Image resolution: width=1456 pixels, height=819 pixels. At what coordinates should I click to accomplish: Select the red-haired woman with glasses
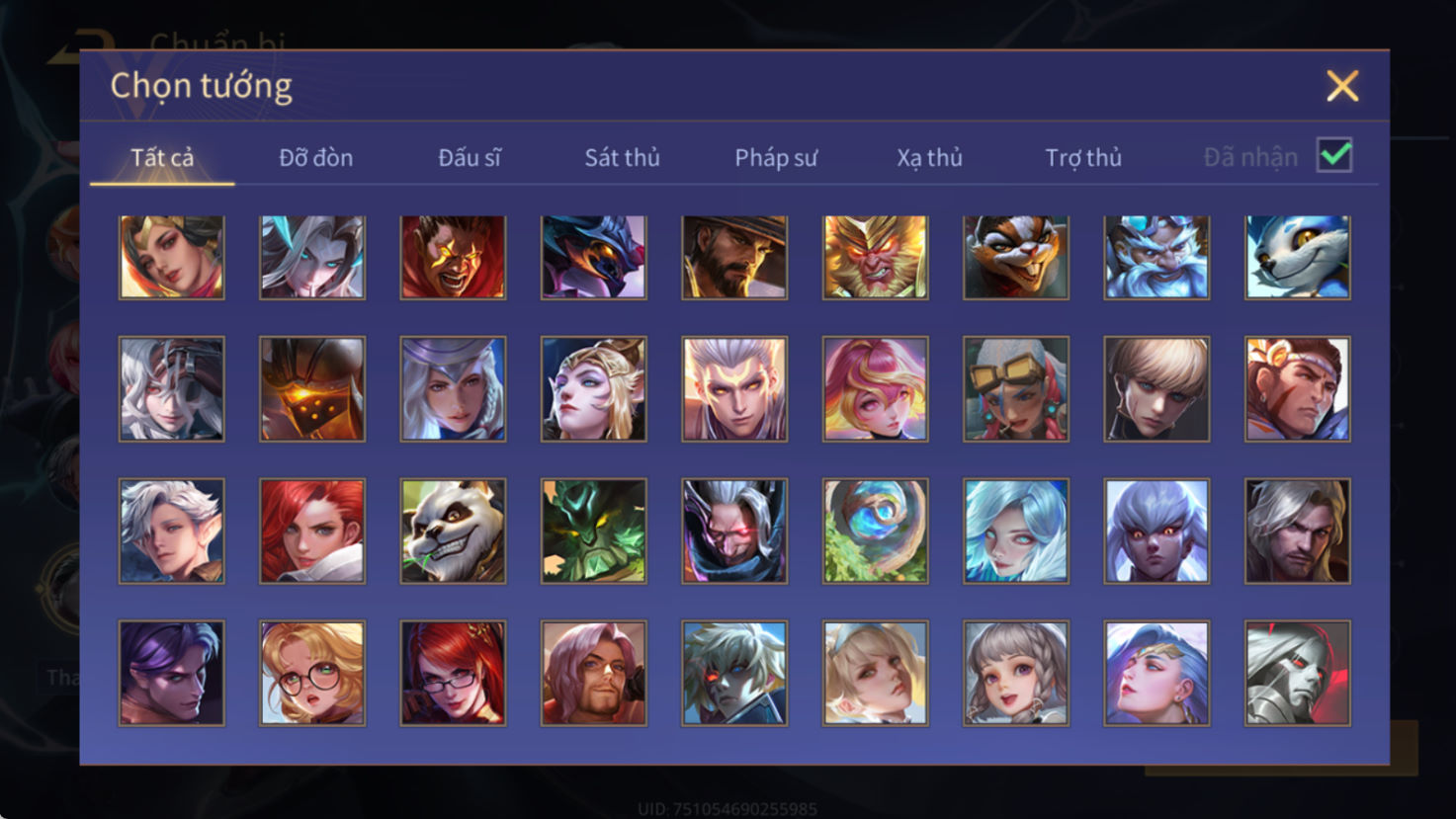(x=453, y=673)
